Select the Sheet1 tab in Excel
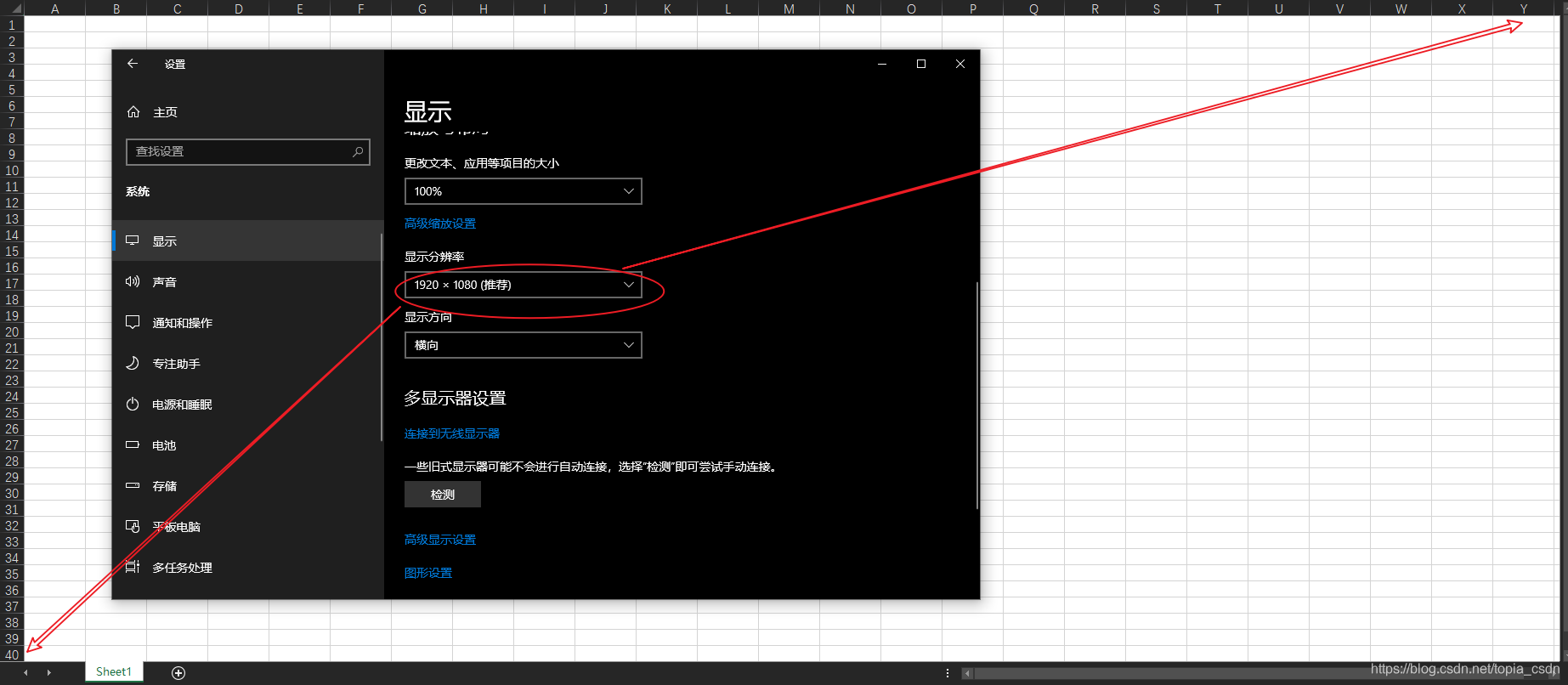The width and height of the screenshot is (1568, 685). (114, 671)
